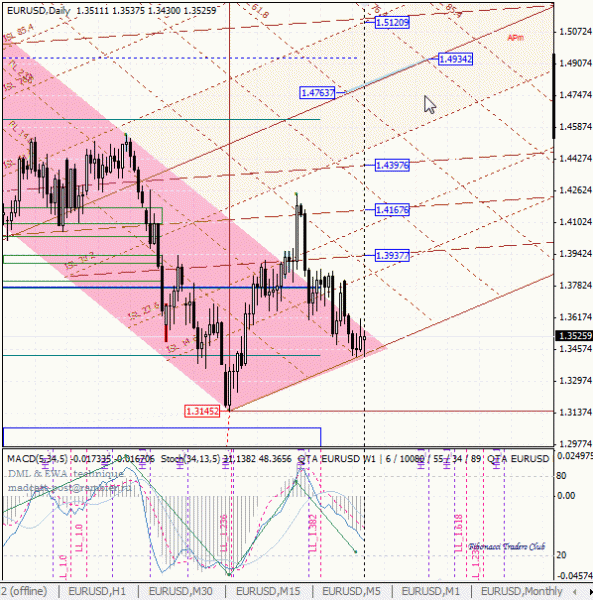Click the current price marker 1.35259
This screenshot has height=600, width=593.
pyautogui.click(x=574, y=336)
